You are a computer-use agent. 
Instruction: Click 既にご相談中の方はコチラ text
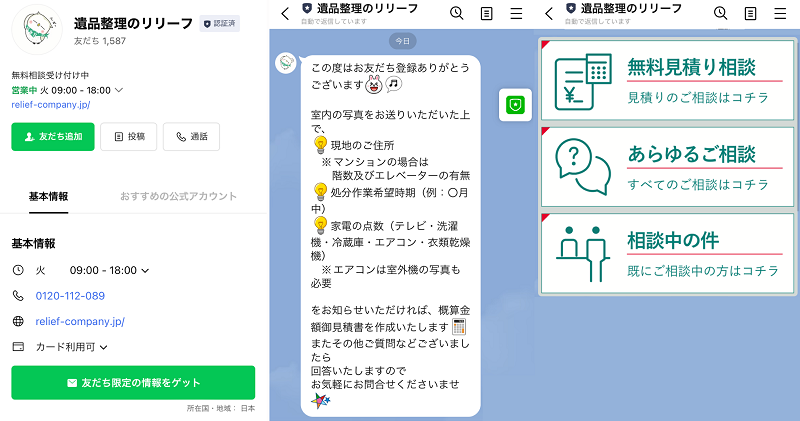point(703,271)
